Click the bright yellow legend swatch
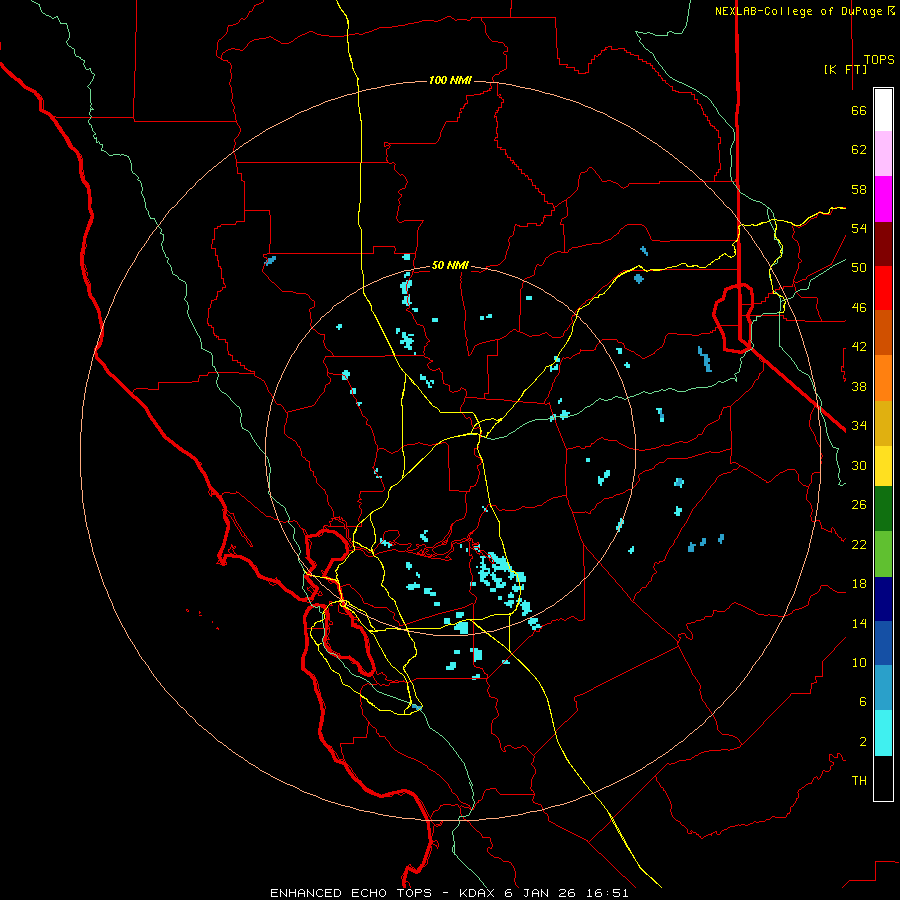This screenshot has height=900, width=900. [883, 466]
